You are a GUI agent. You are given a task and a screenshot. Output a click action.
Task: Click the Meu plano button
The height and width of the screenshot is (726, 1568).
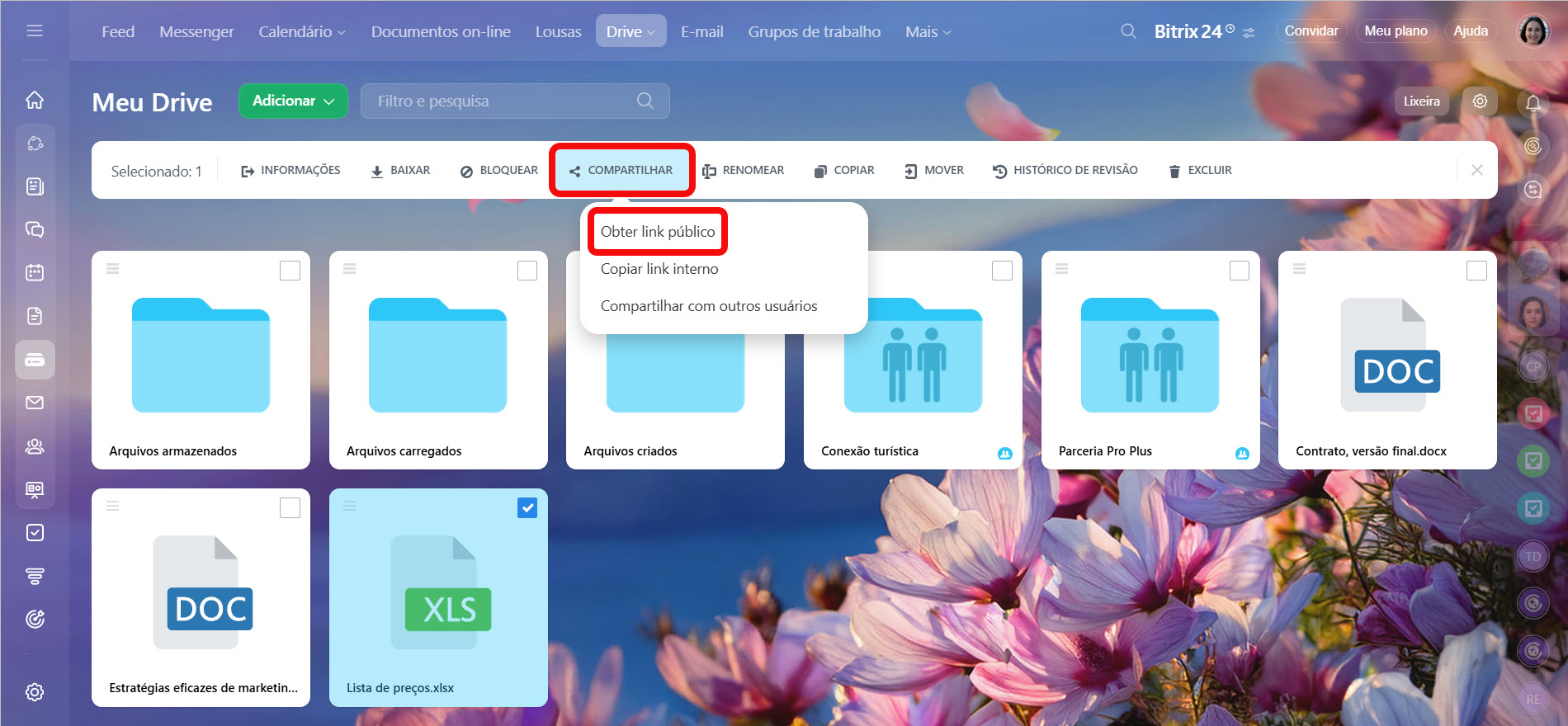1396,31
